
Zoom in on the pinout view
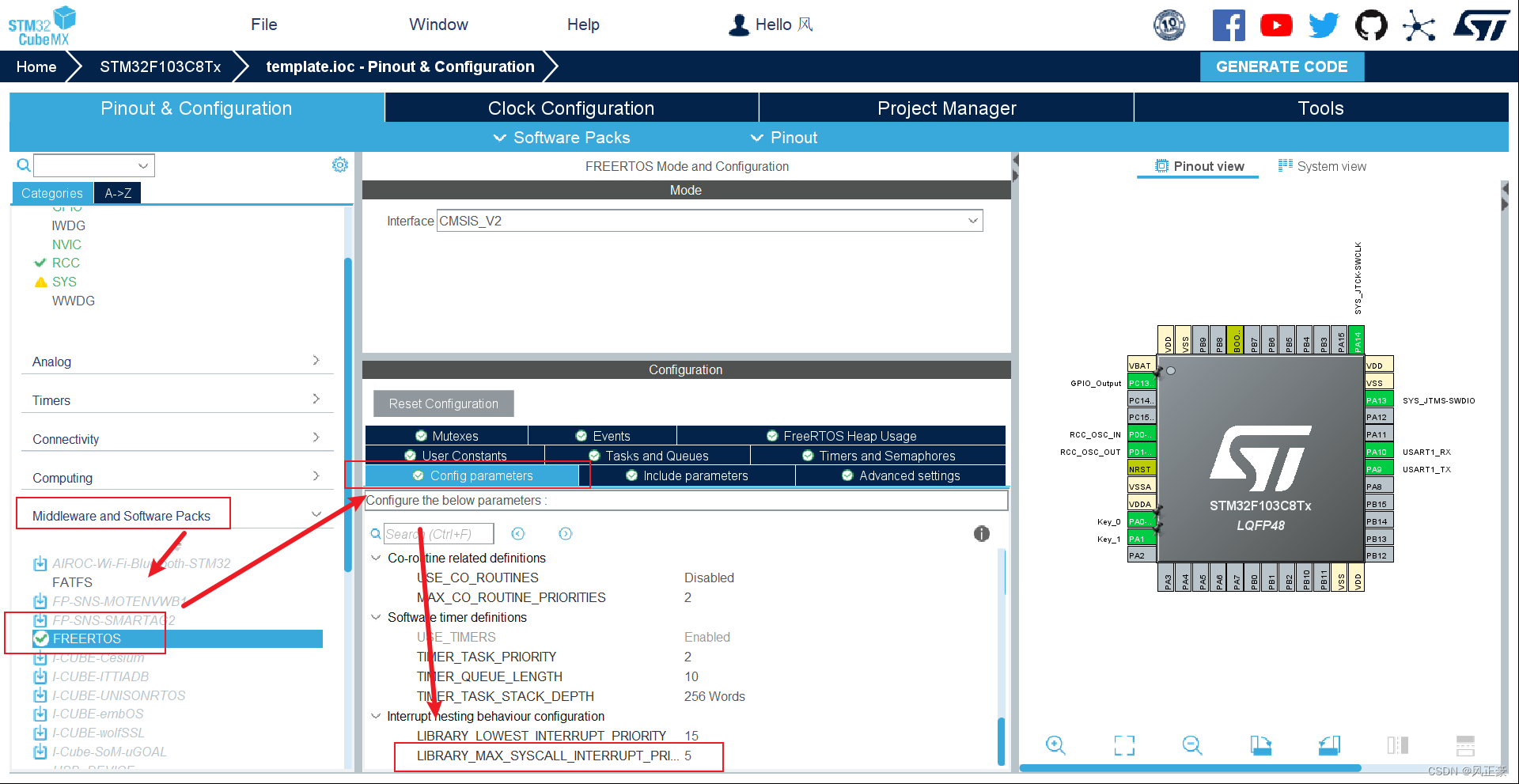1055,745
